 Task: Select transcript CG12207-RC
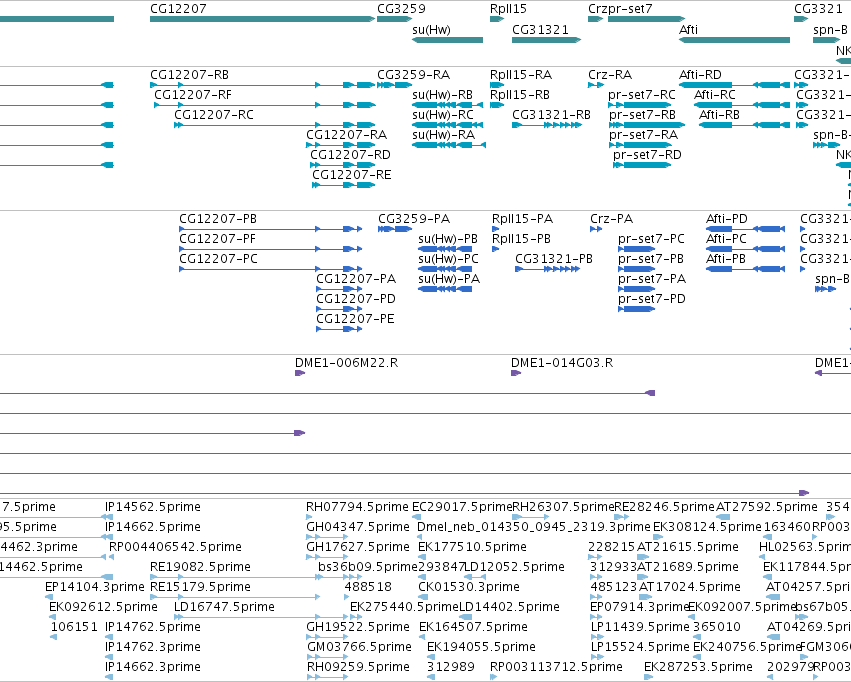275,125
